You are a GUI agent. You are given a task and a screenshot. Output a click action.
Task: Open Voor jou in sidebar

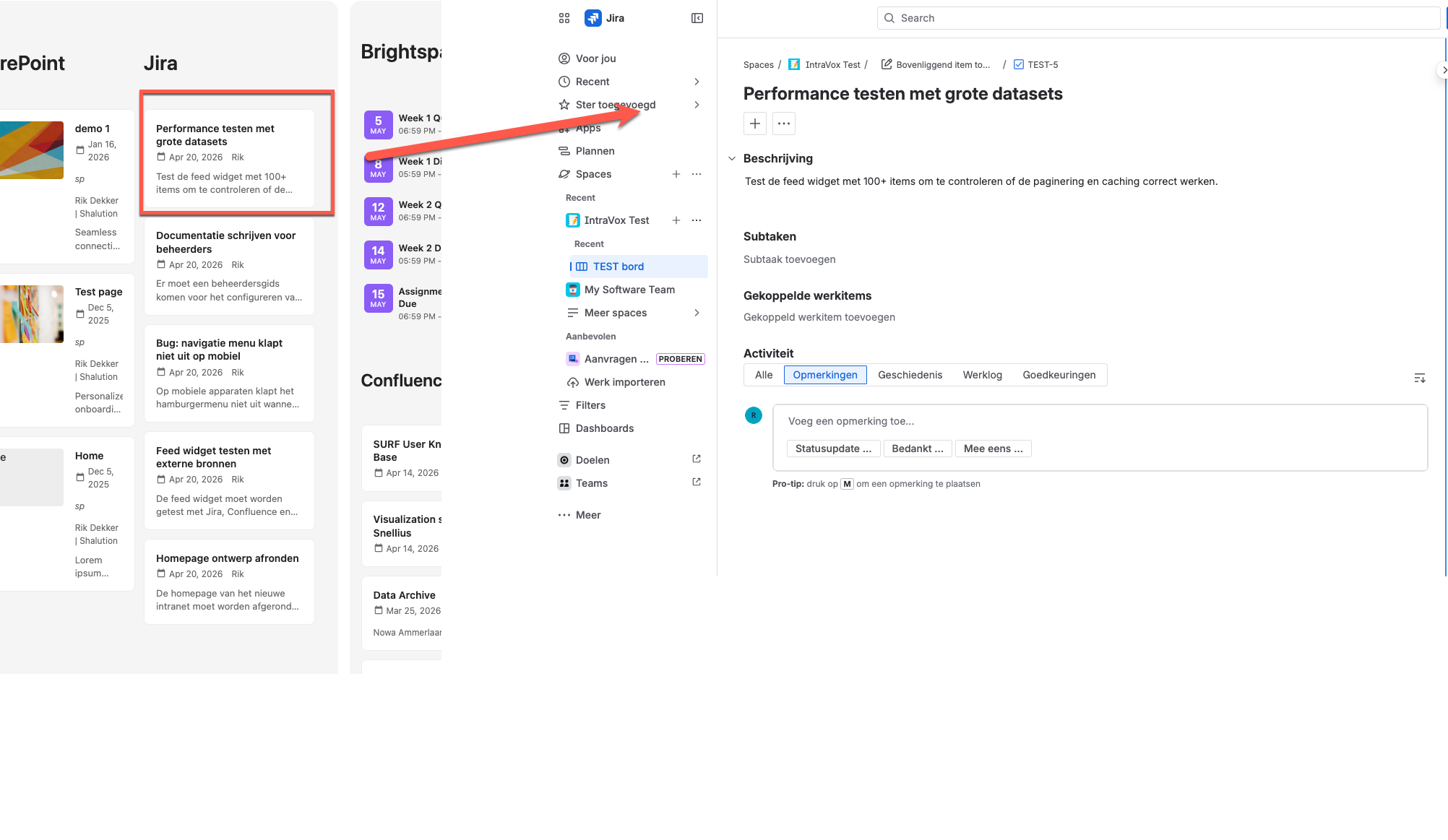[596, 59]
